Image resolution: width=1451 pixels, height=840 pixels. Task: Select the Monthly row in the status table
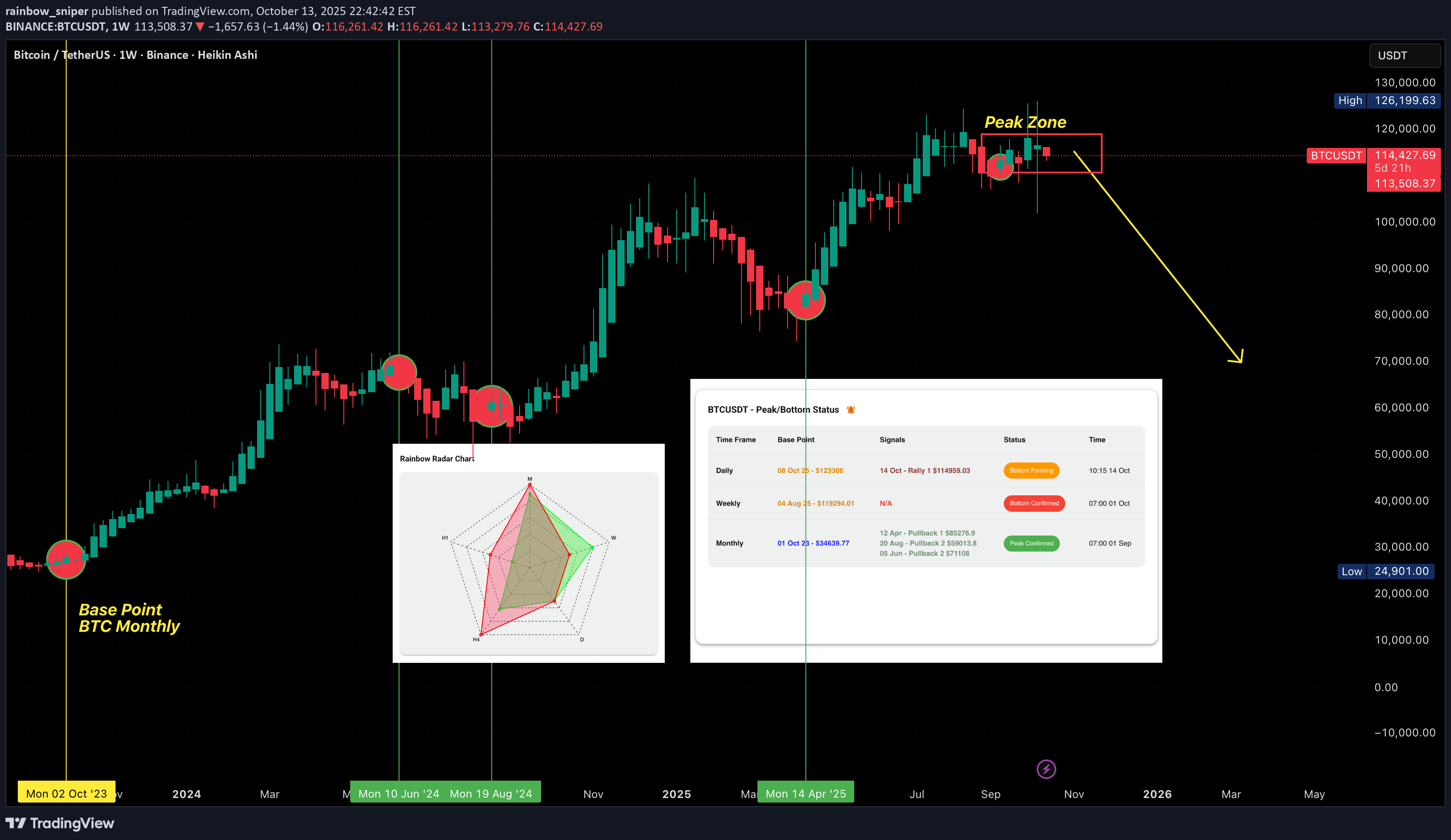(729, 543)
